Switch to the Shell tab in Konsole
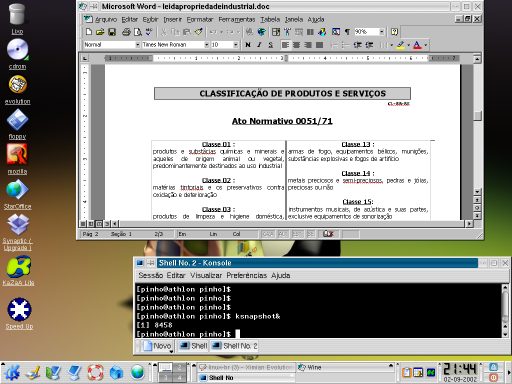The image size is (512, 384). point(193,346)
